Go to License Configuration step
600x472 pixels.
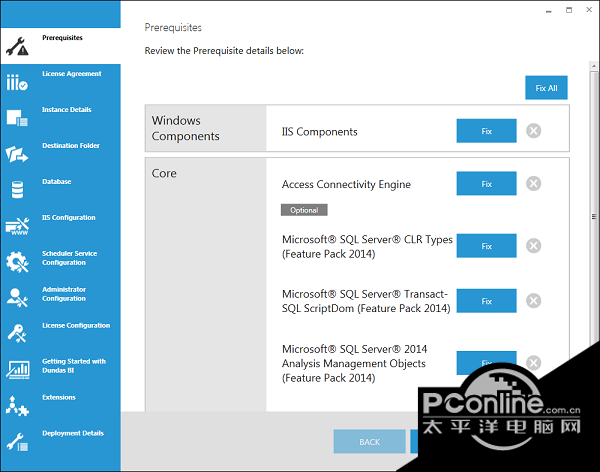60,334
